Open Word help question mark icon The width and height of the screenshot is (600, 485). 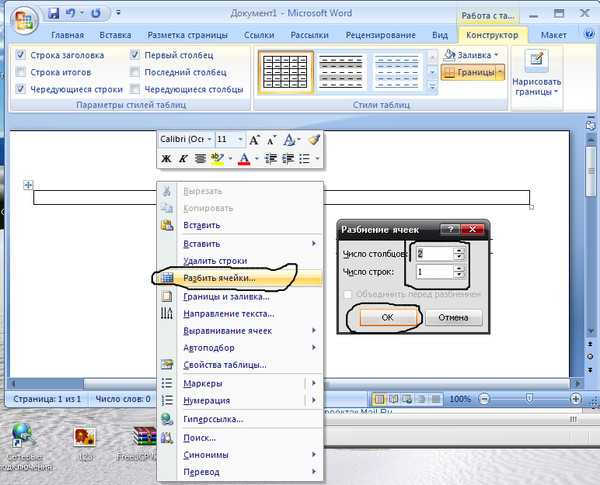(x=589, y=34)
